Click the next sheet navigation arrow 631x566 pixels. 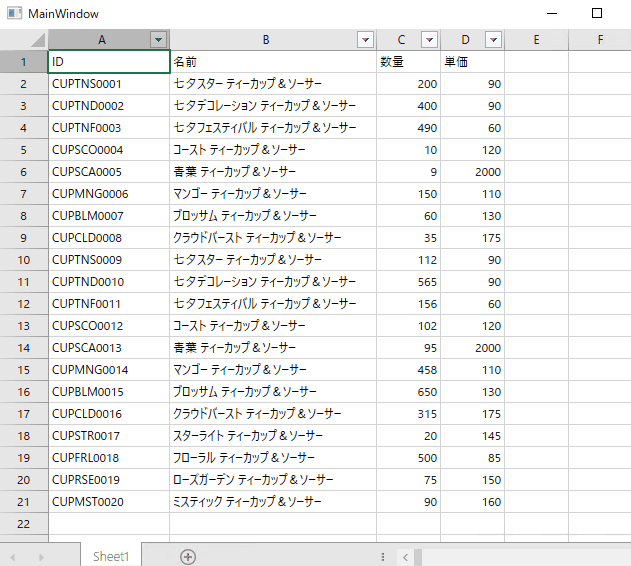(41, 556)
